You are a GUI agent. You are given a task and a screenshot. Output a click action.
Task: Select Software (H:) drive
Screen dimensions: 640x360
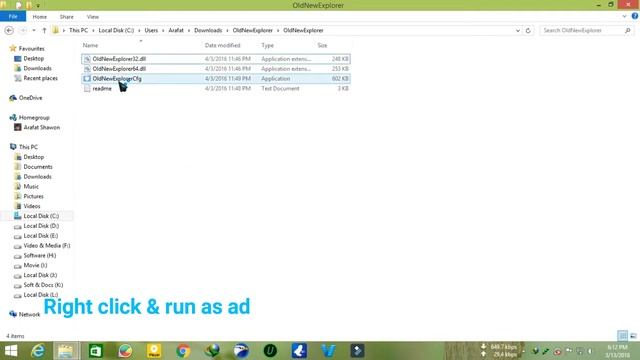pos(40,256)
